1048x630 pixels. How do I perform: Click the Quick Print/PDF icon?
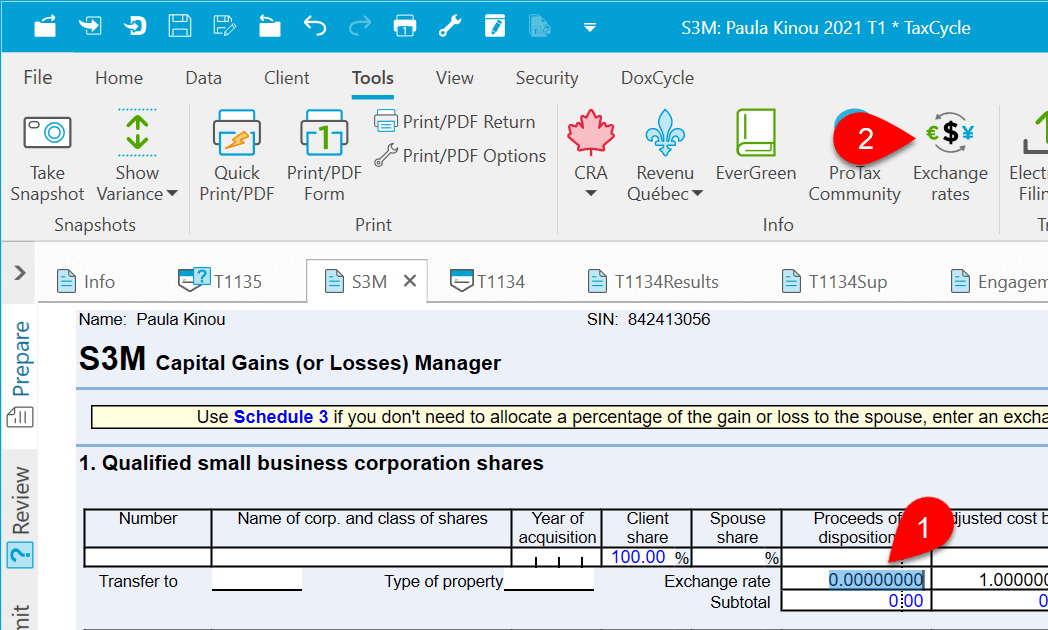point(237,132)
